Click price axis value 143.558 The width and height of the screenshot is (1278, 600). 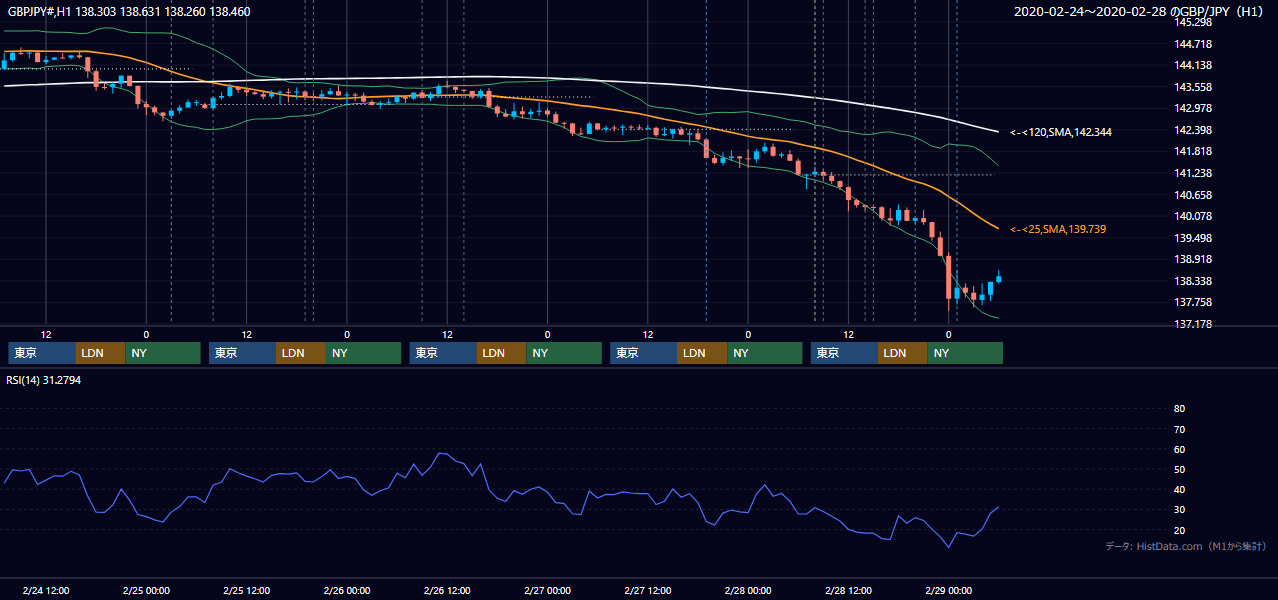(1193, 87)
